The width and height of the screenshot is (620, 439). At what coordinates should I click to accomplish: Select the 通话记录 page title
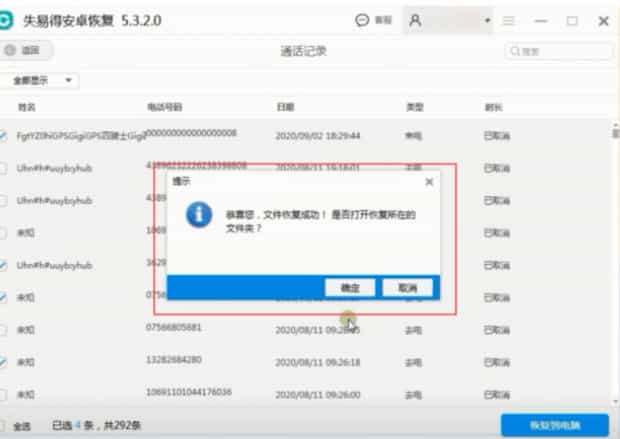point(303,51)
